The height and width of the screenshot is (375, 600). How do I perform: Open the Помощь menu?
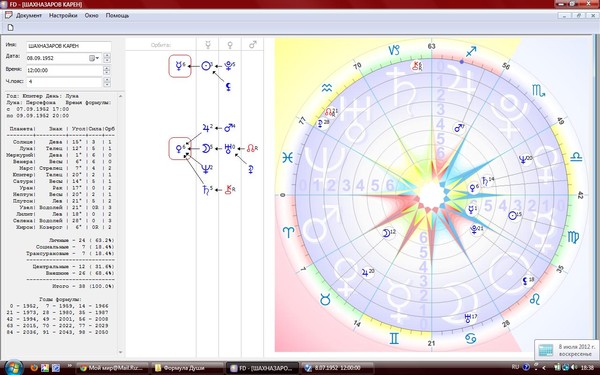tap(117, 16)
